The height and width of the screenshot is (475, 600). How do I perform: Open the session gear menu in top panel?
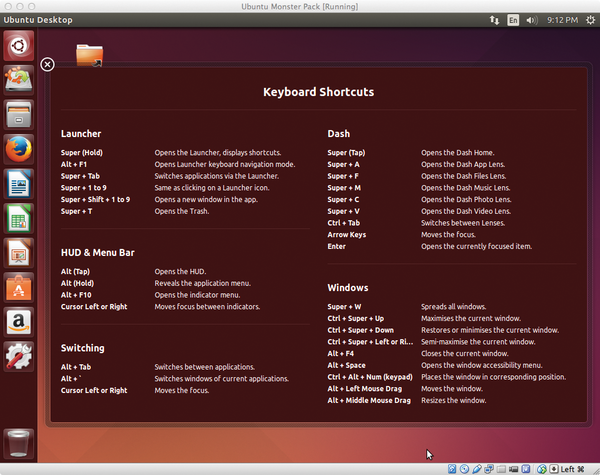590,20
